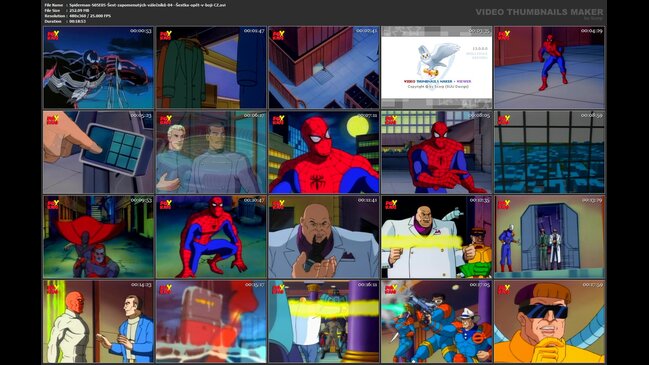Select the Venom thumbnail at 00:00:53

(99, 67)
